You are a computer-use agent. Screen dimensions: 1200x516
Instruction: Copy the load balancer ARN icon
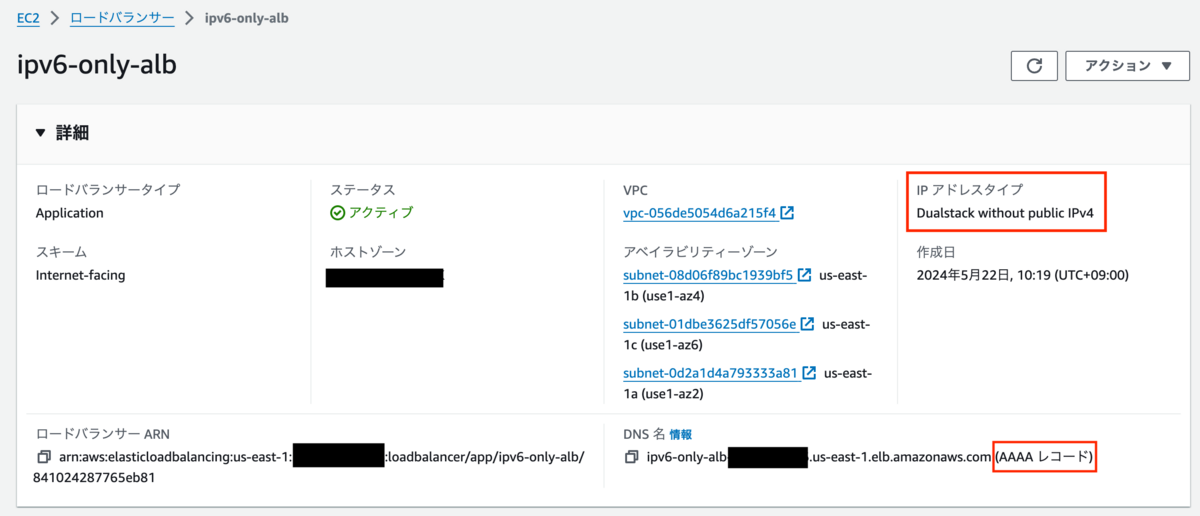(x=43, y=457)
